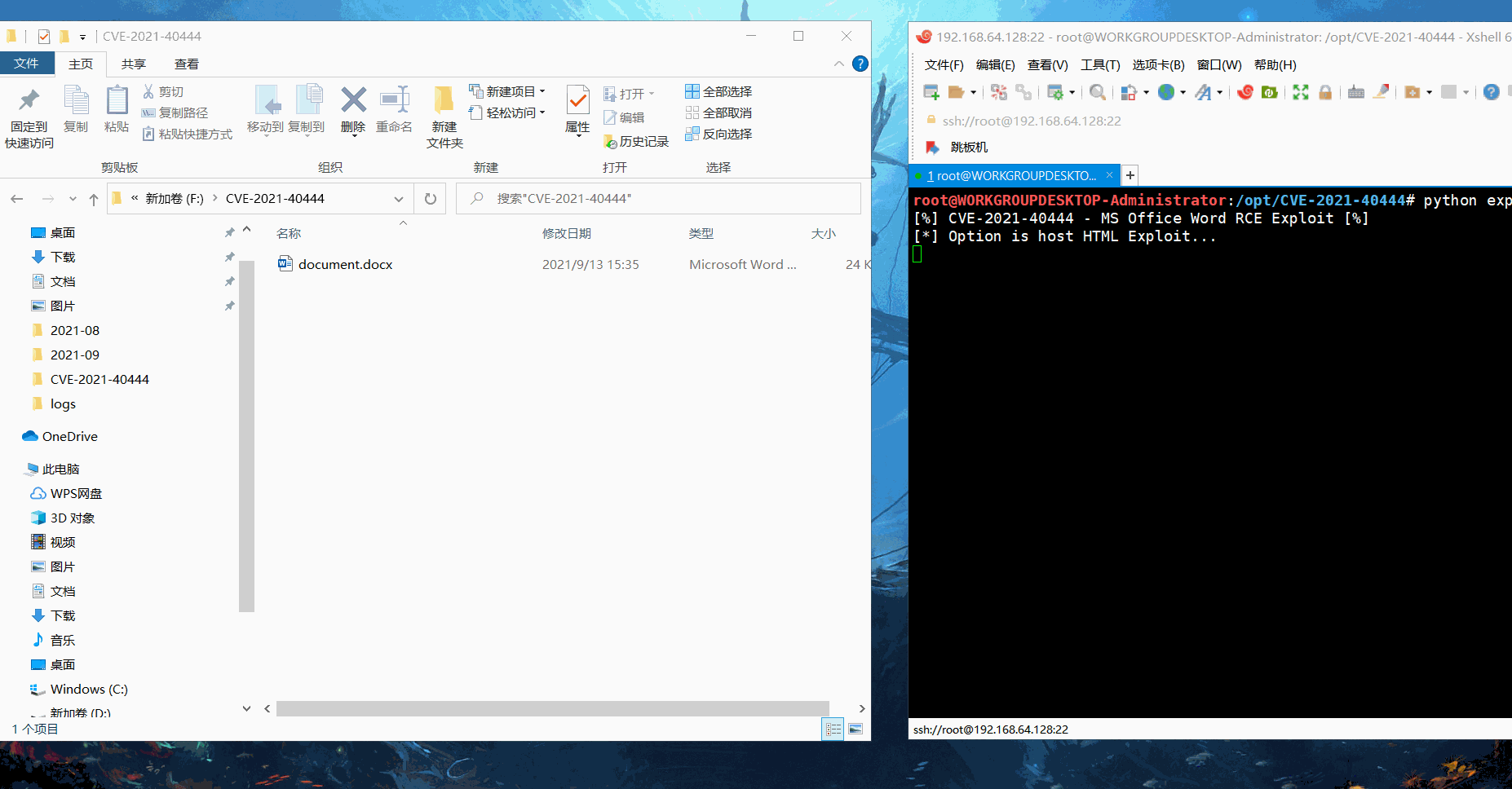The height and width of the screenshot is (789, 1512).
Task: Switch to large icons view in status bar
Action: pos(855,729)
